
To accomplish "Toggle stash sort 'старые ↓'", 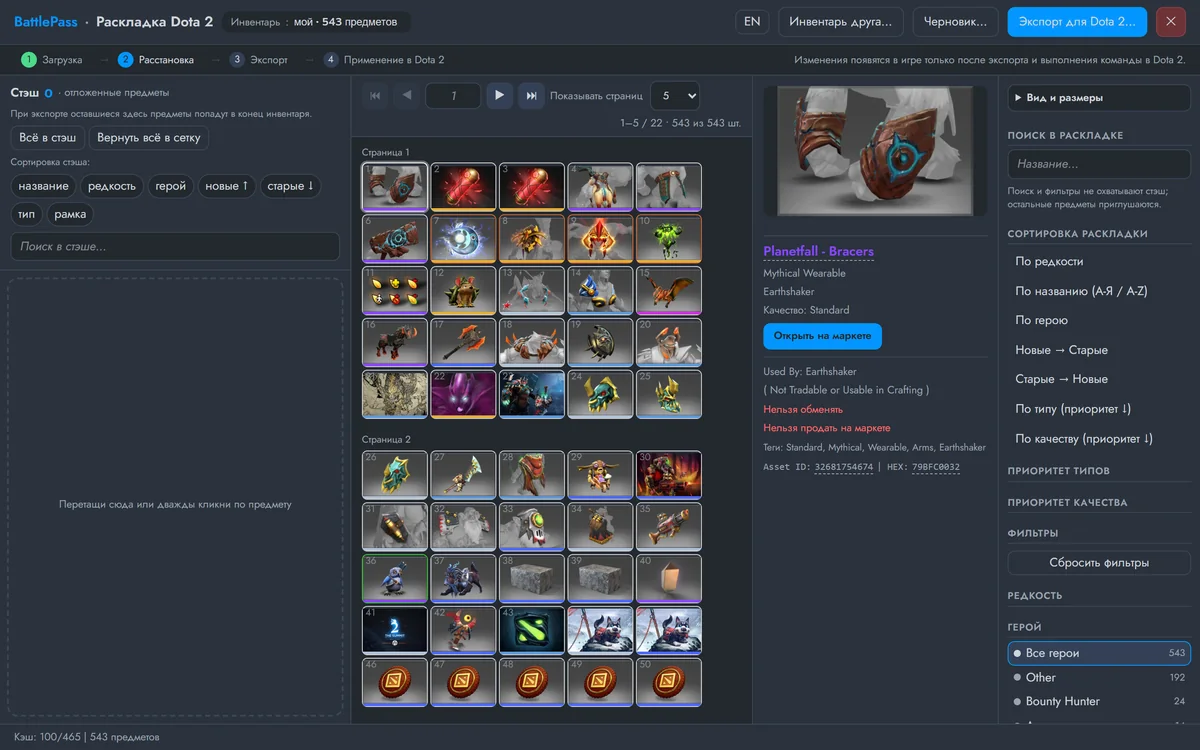I will pos(291,186).
